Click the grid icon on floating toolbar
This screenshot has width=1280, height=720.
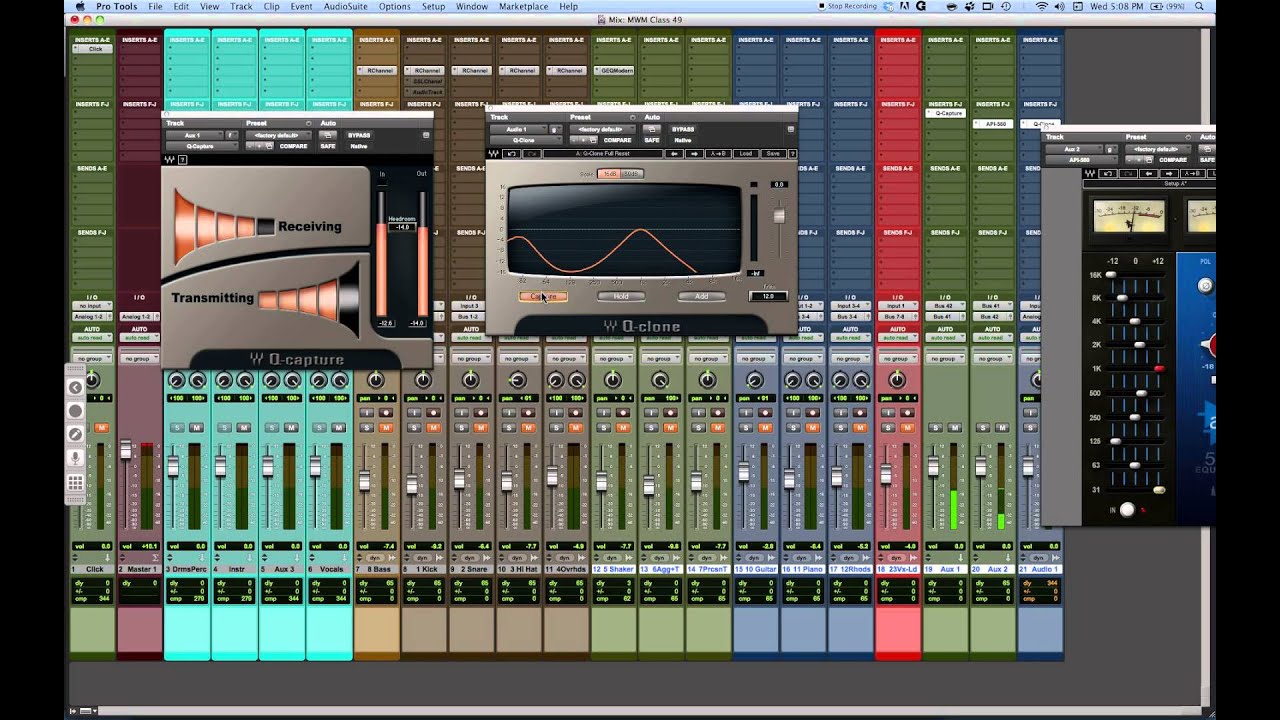pyautogui.click(x=75, y=483)
